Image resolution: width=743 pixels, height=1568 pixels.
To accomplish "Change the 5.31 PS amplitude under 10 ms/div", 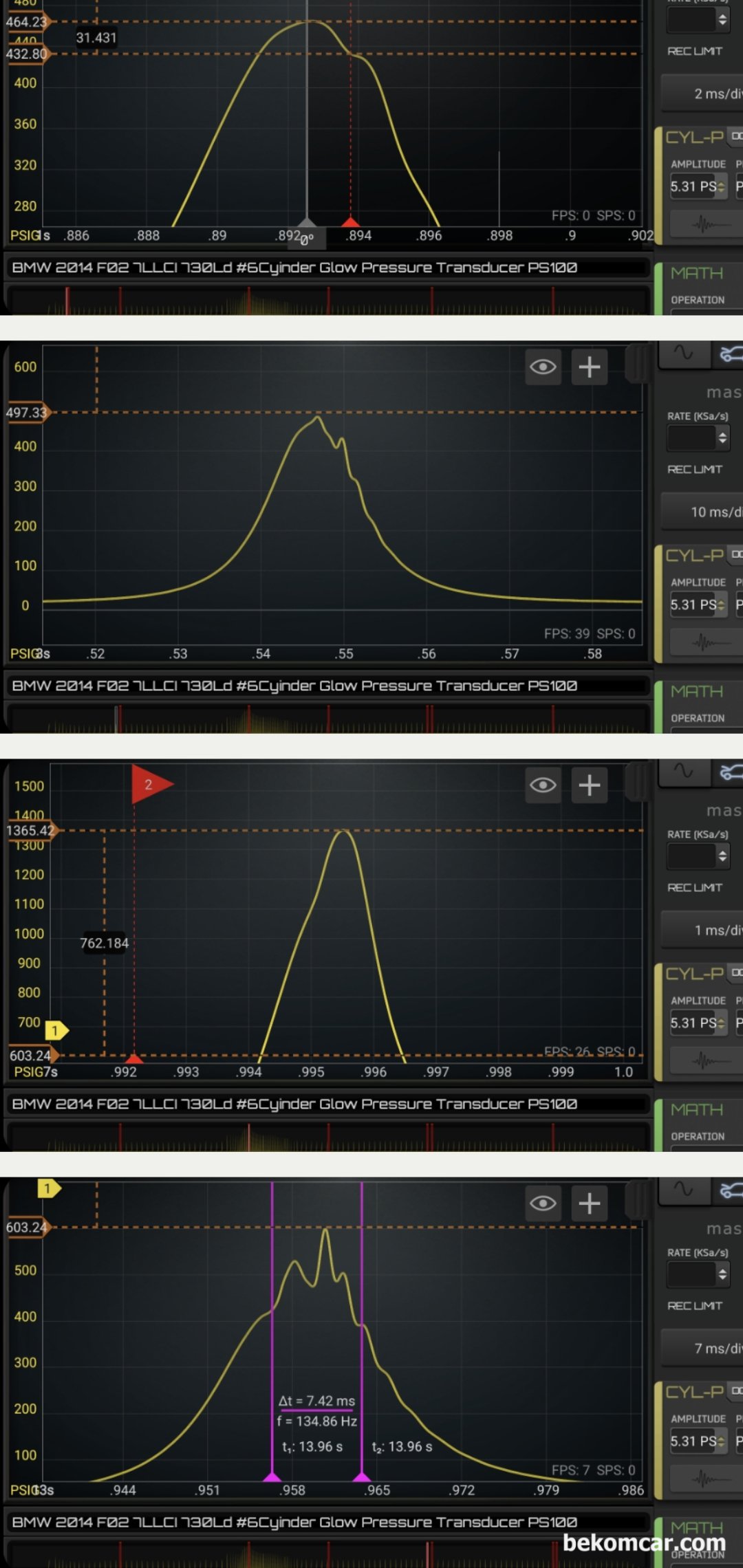I will point(698,605).
